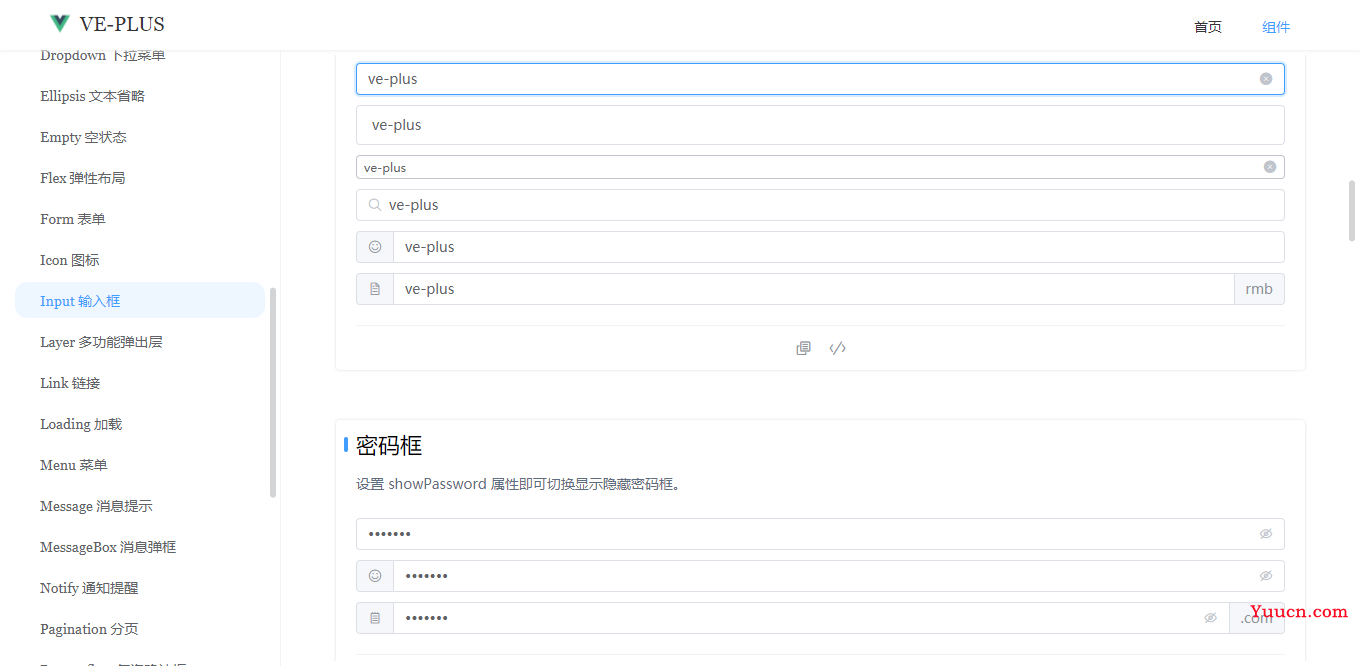Screen dimensions: 1360x666
Task: Select Input 输入框 in the sidebar
Action: click(x=140, y=301)
